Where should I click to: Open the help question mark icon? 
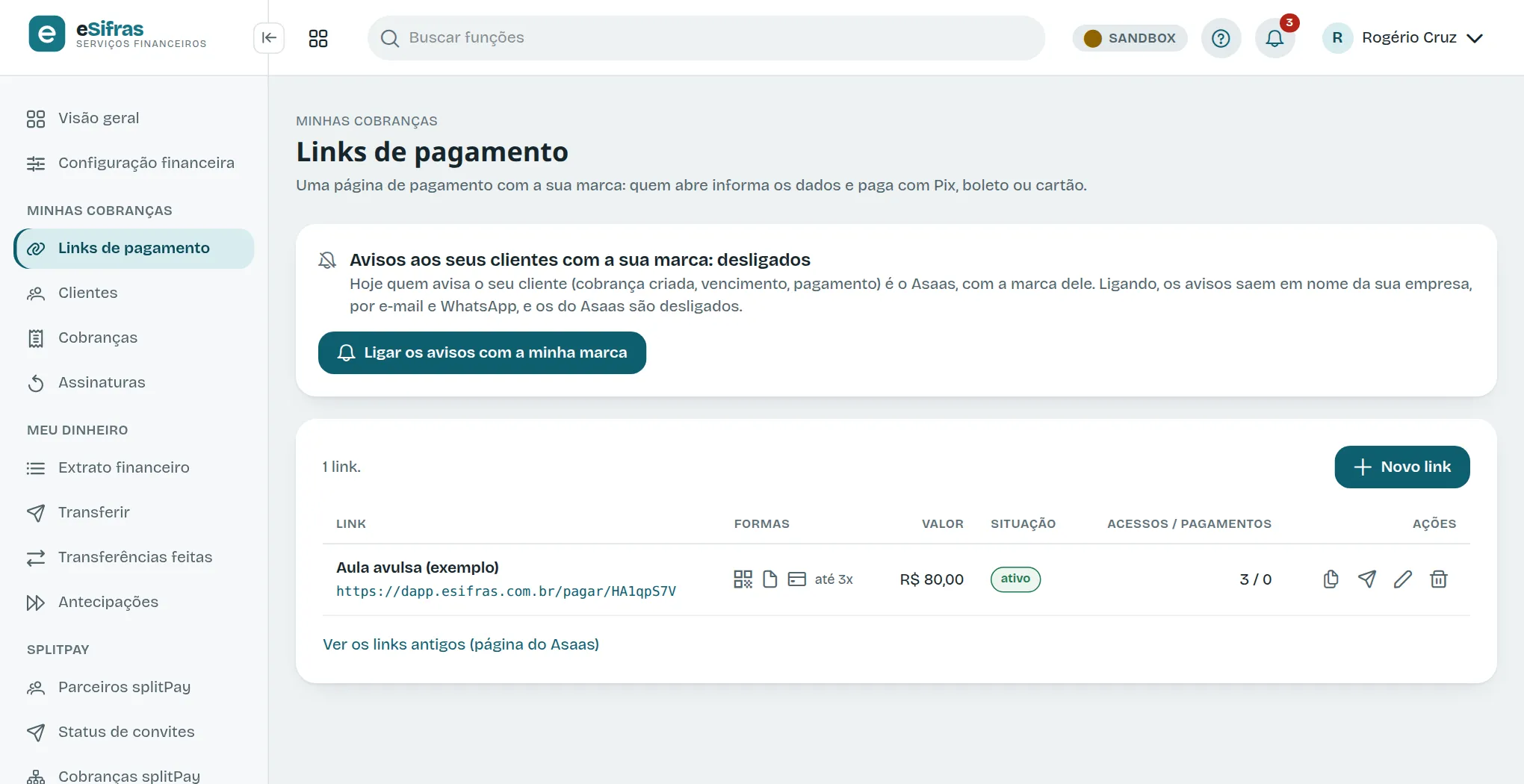[x=1221, y=38]
